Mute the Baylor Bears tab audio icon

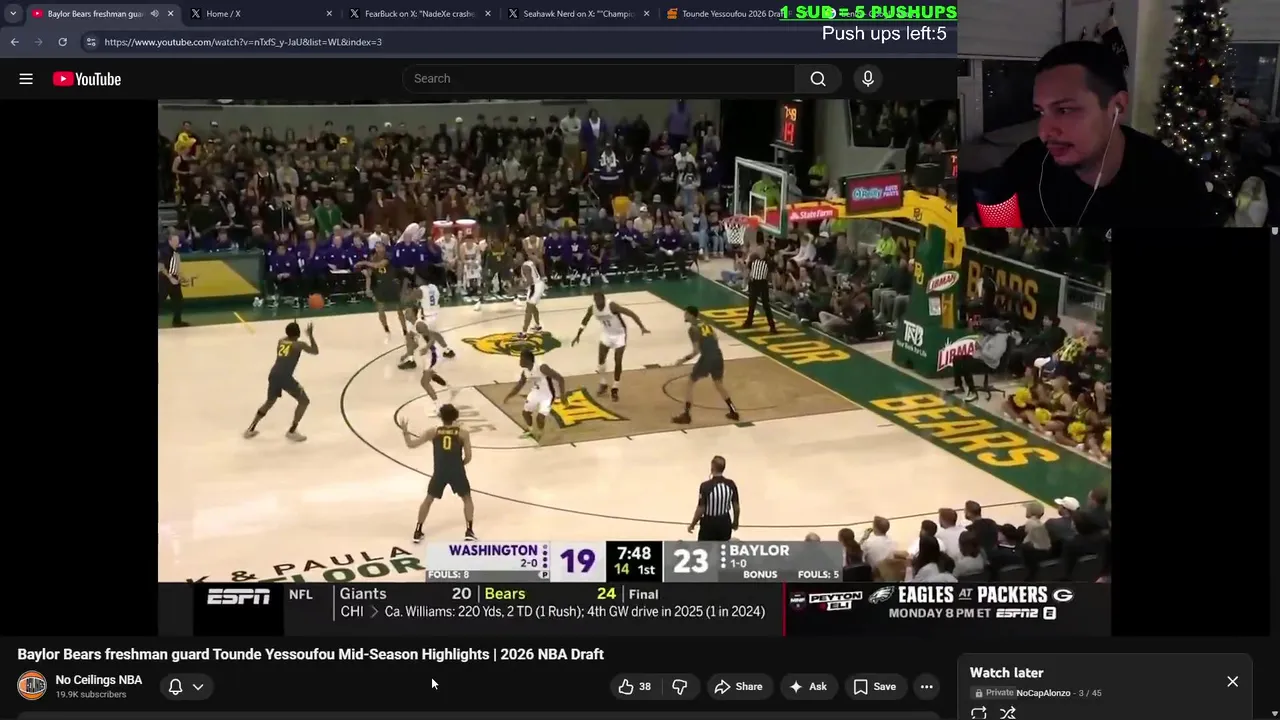tap(154, 14)
